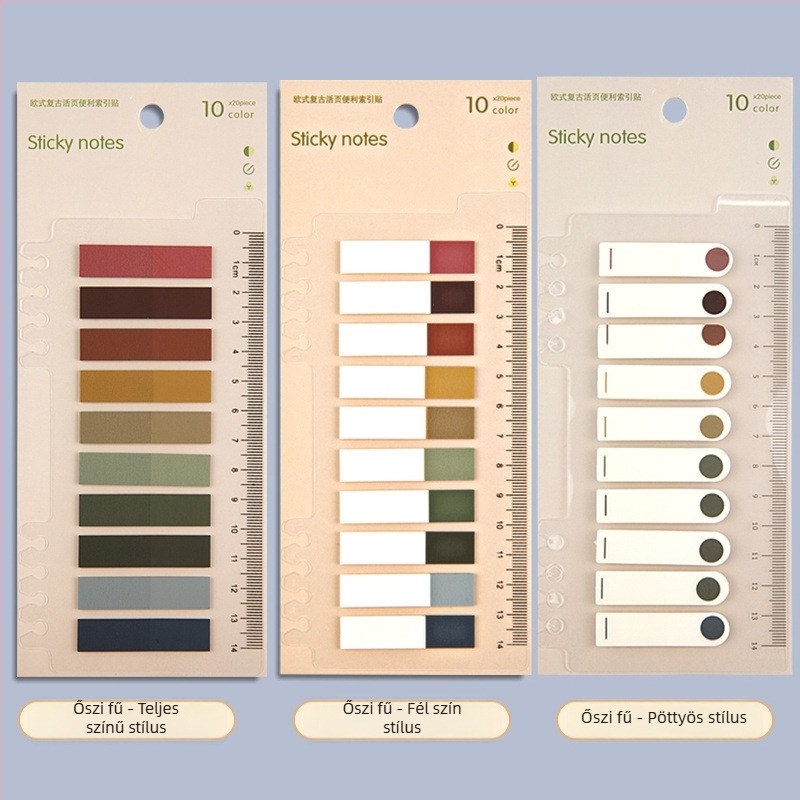Click the ruler scale on the left card
The height and width of the screenshot is (800, 800).
252,440
